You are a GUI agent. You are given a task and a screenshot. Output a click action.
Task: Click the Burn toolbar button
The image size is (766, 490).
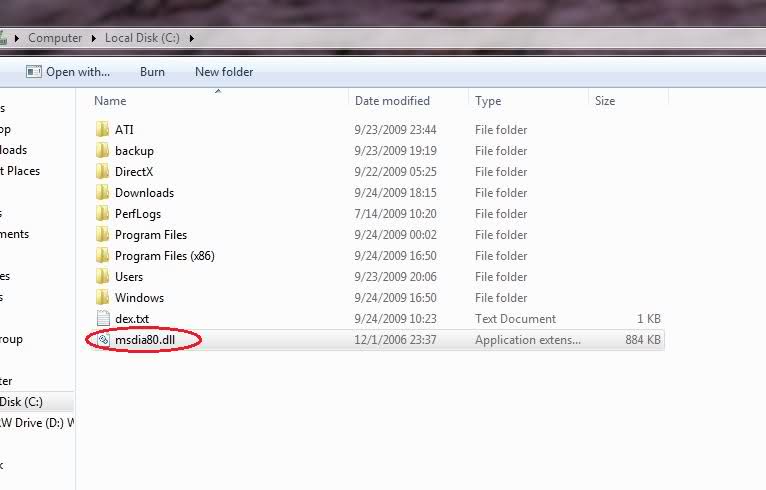click(x=152, y=72)
